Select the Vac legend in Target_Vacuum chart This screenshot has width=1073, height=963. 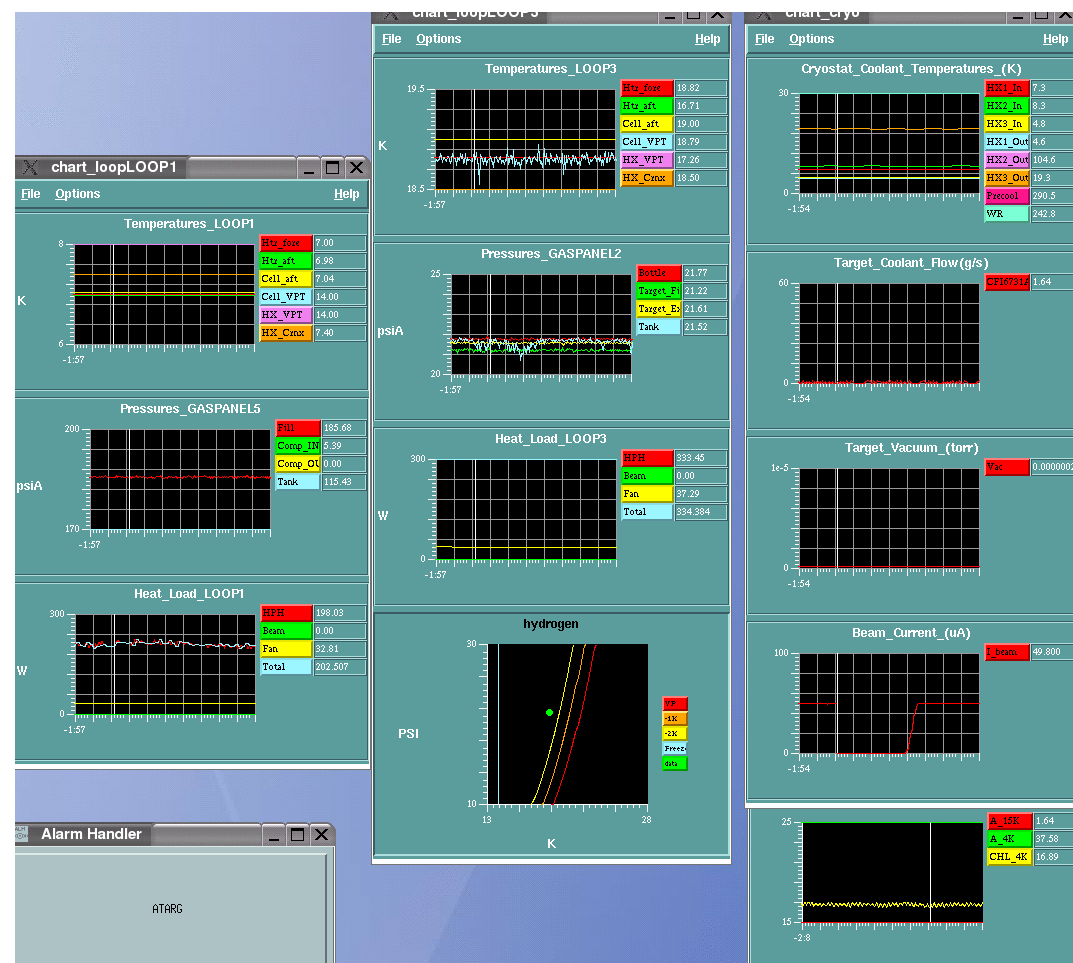1007,467
